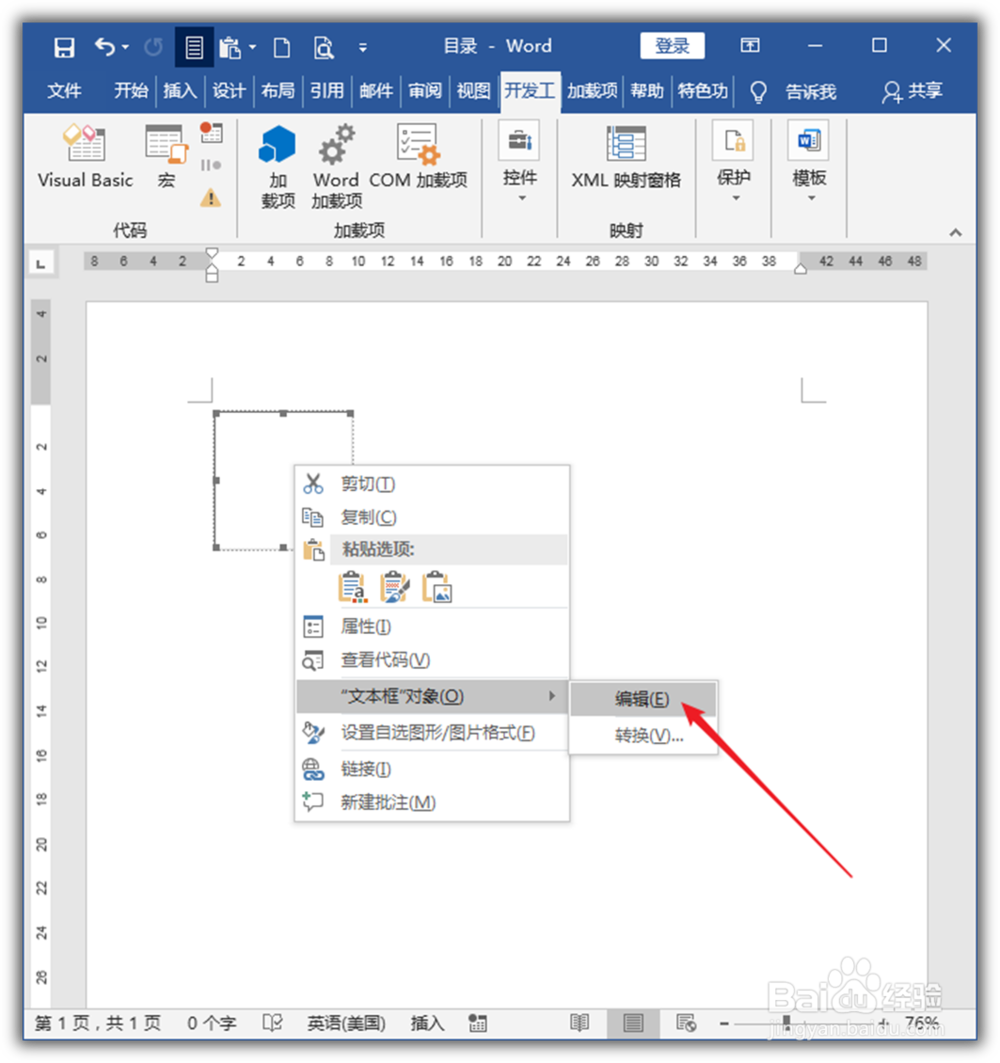Paste as picture icon
Screen dimensions: 1000x1063
(437, 587)
